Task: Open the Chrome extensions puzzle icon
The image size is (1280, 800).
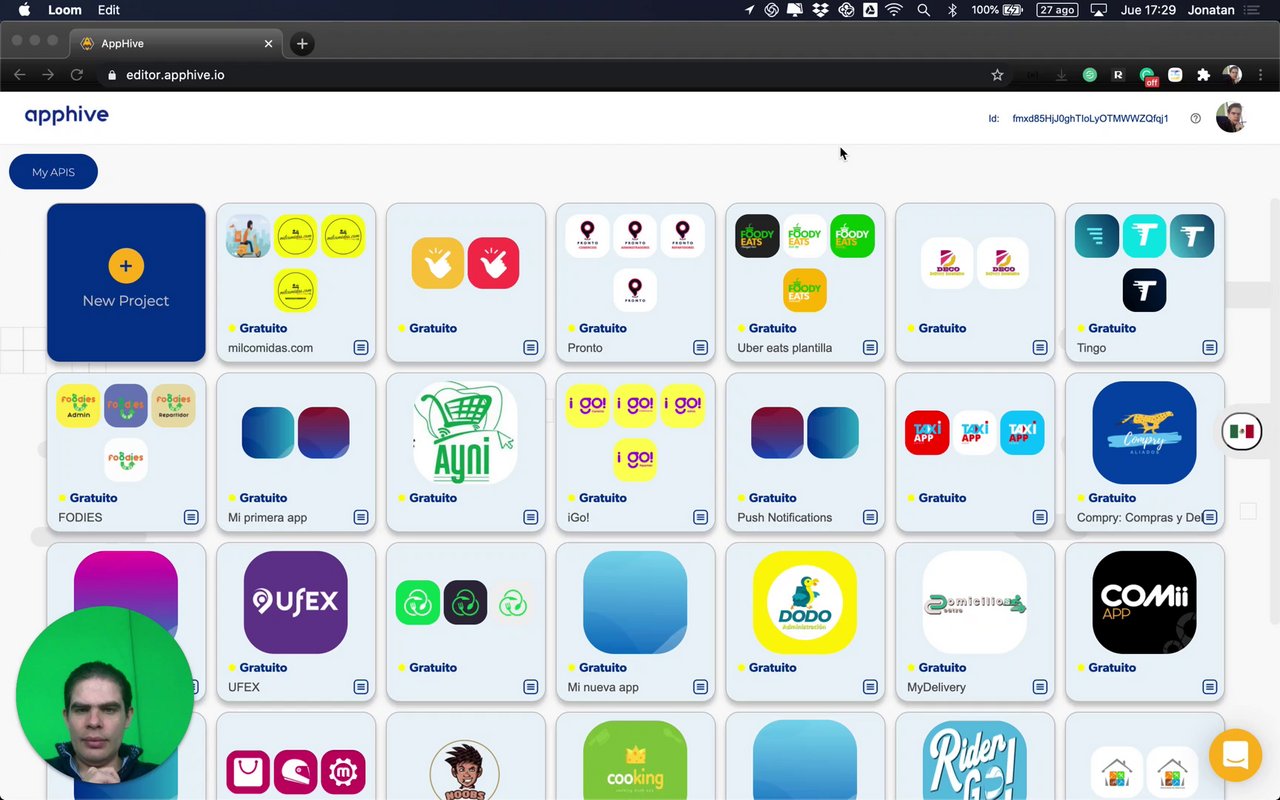Action: tap(1203, 75)
